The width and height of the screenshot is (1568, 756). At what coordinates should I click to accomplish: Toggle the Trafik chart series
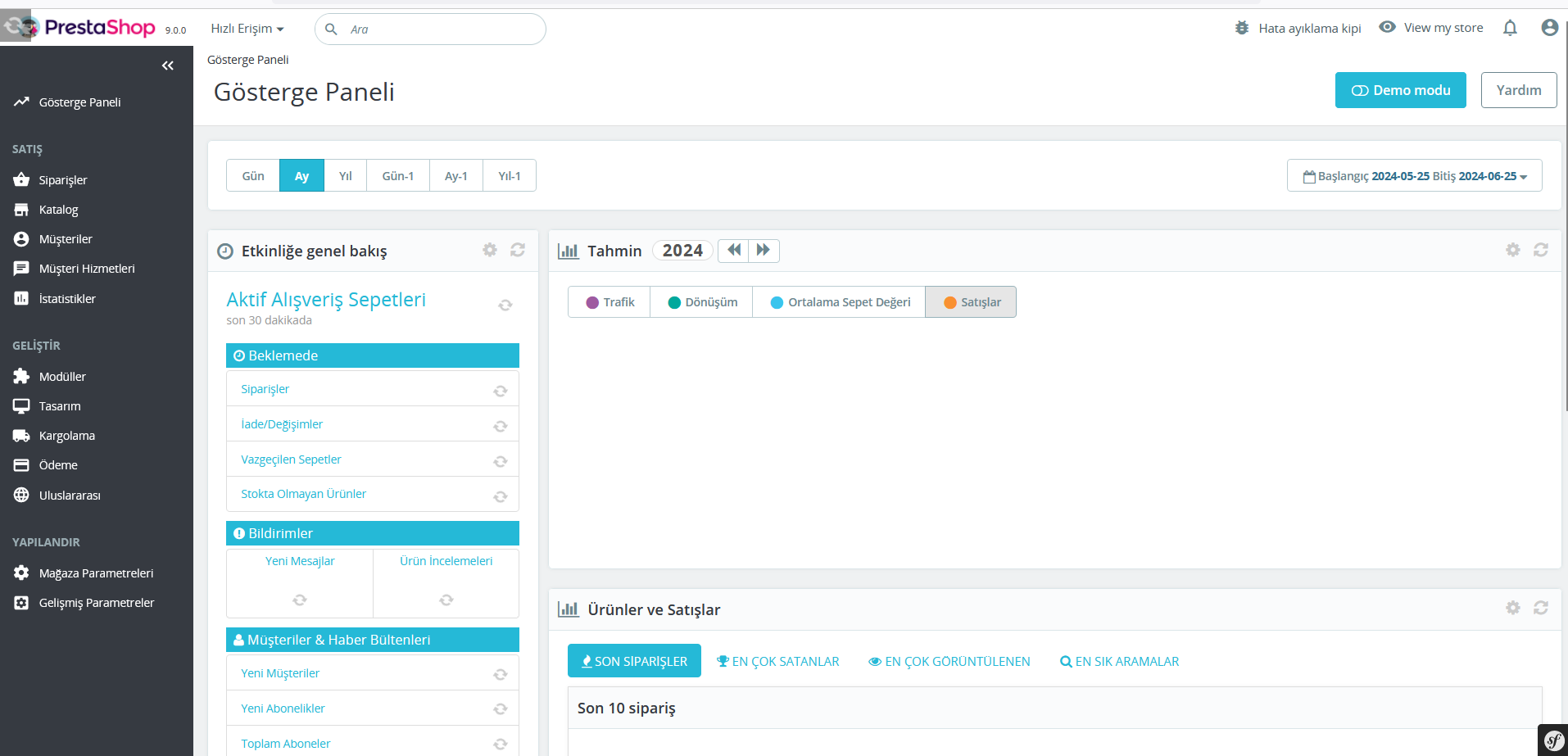(x=610, y=302)
